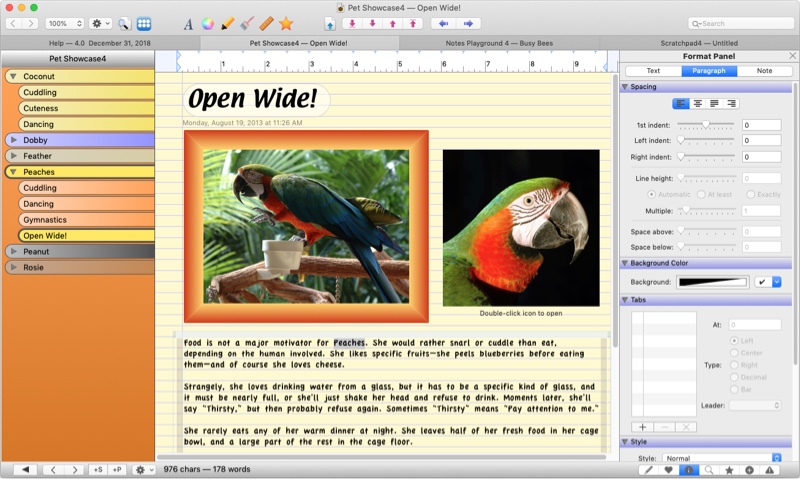The width and height of the screenshot is (800, 479).
Task: Switch to the Note tab
Action: [764, 71]
